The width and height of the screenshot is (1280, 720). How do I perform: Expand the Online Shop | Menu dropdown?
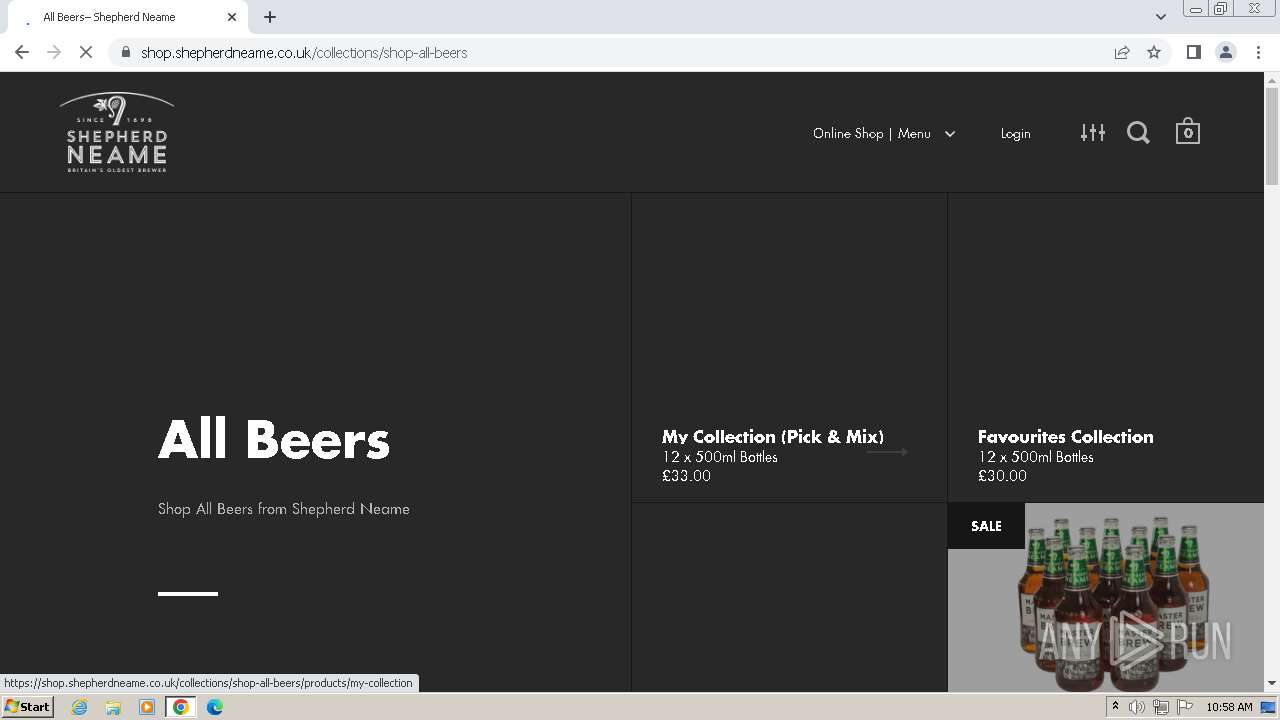coord(883,133)
